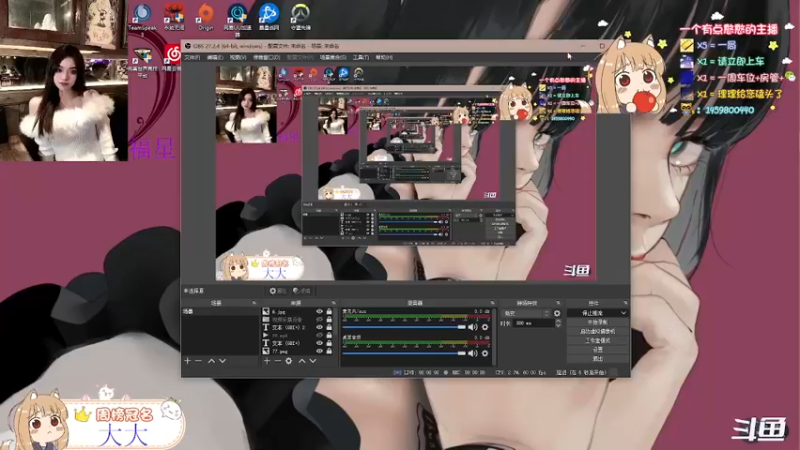Image resolution: width=800 pixels, height=450 pixels.
Task: Click the 退出 exit button
Action: (x=597, y=359)
